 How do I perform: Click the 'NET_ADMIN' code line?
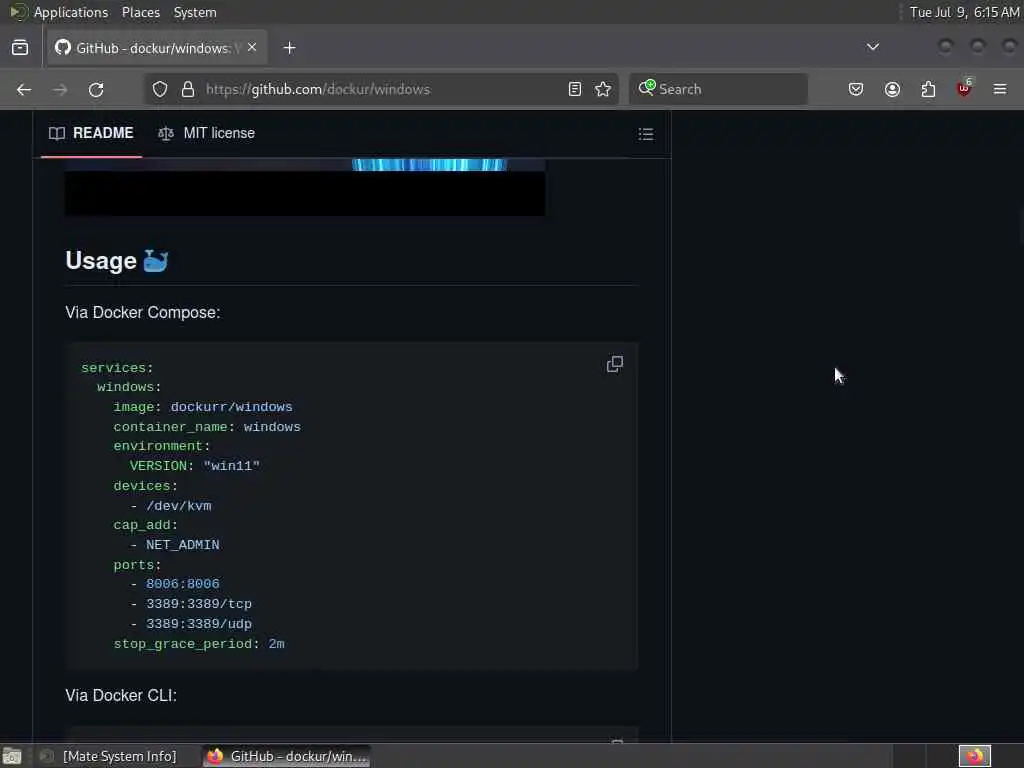coord(174,545)
